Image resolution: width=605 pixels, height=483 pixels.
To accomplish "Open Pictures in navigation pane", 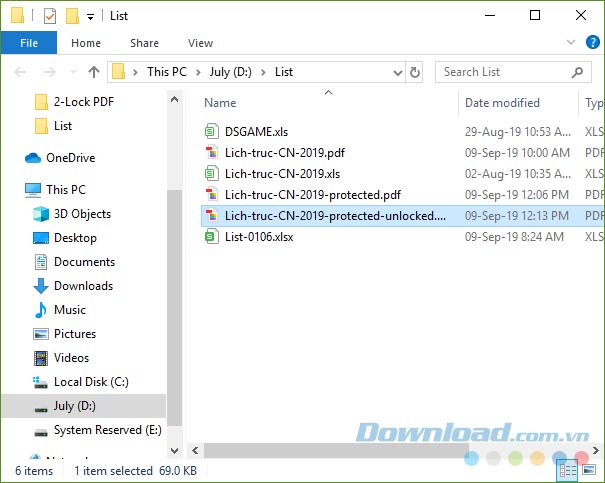I will (64, 334).
